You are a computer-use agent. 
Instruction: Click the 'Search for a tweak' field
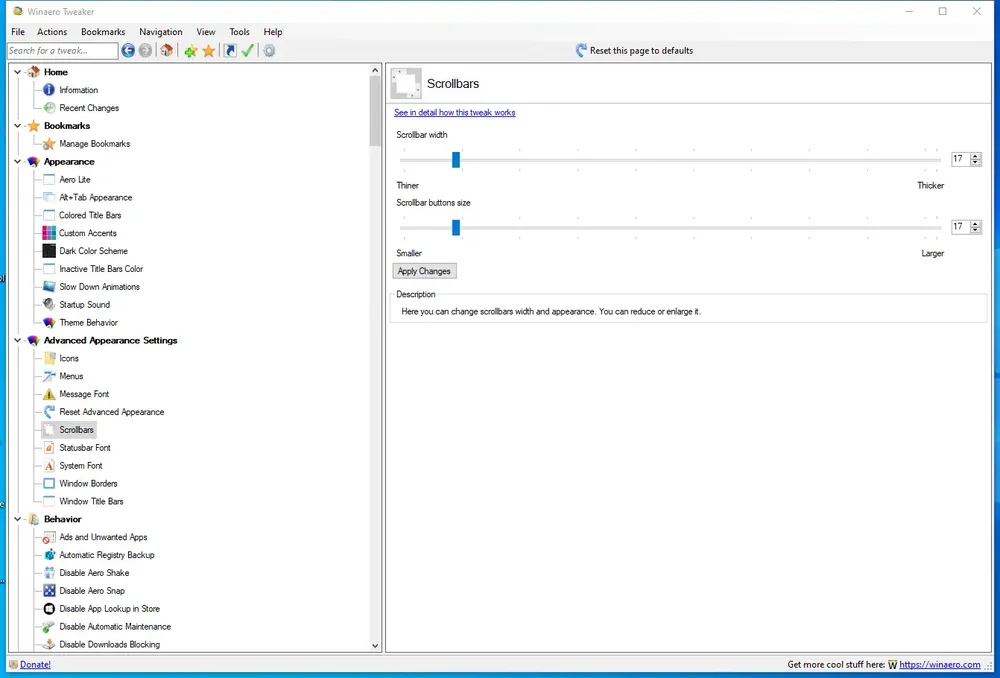pyautogui.click(x=62, y=50)
